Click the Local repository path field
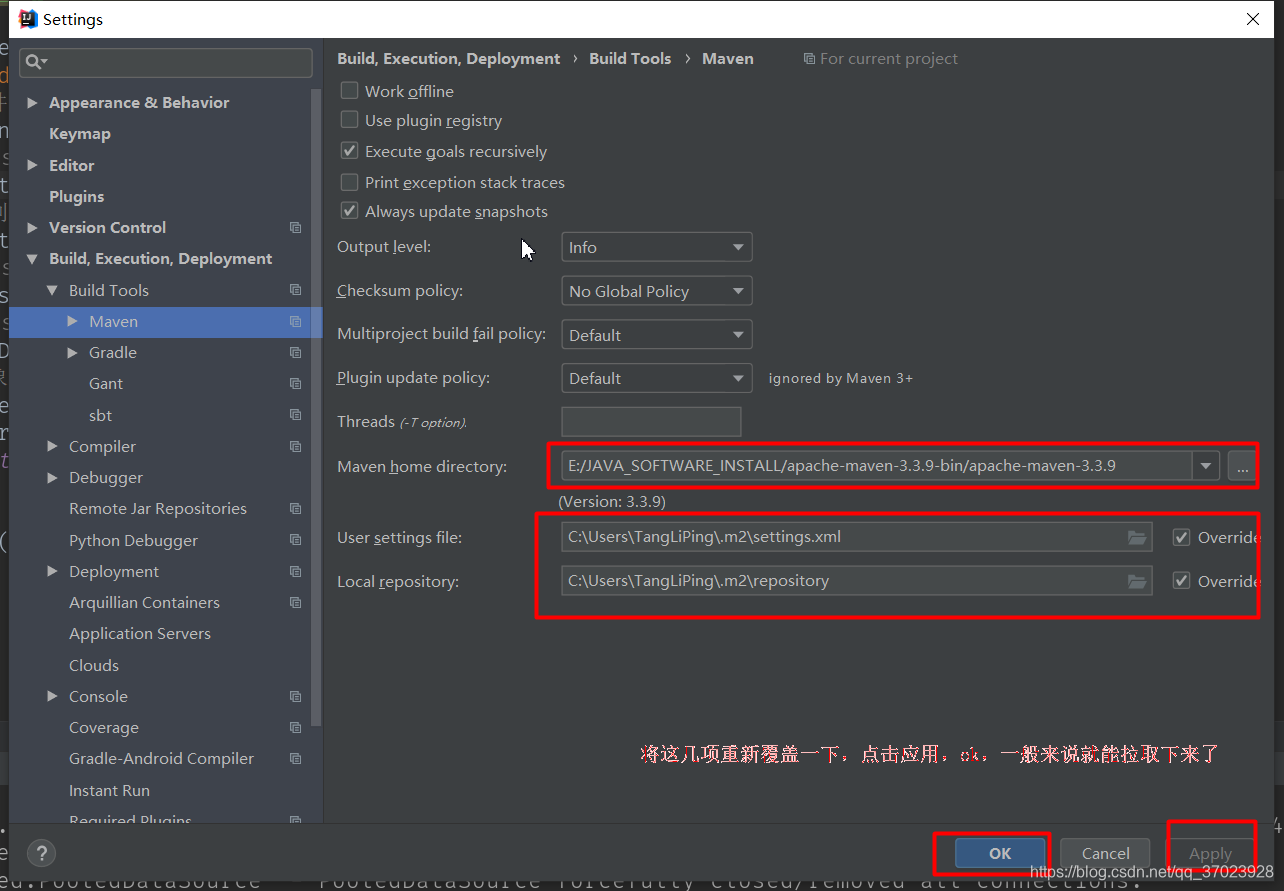Image resolution: width=1284 pixels, height=891 pixels. click(x=856, y=581)
